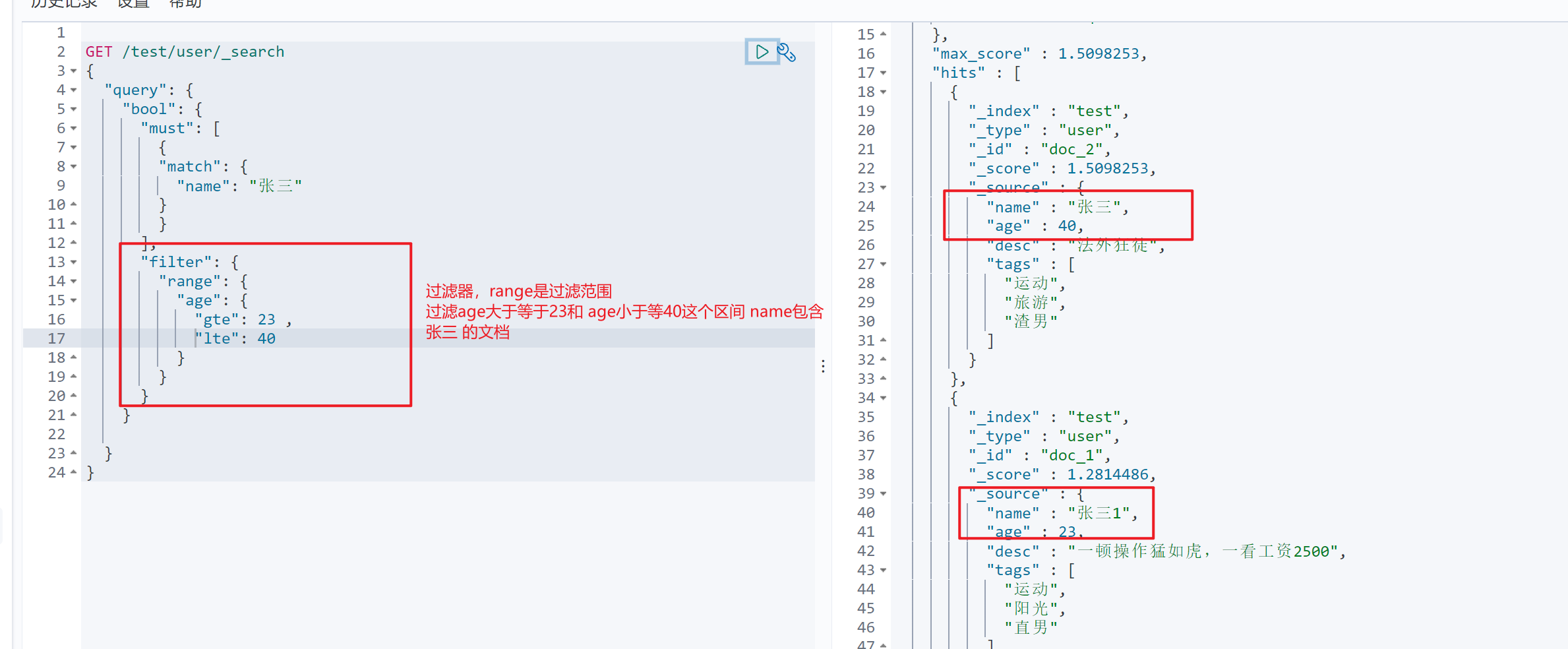
Task: Collapse the fold arrow at request line 3
Action: click(74, 71)
